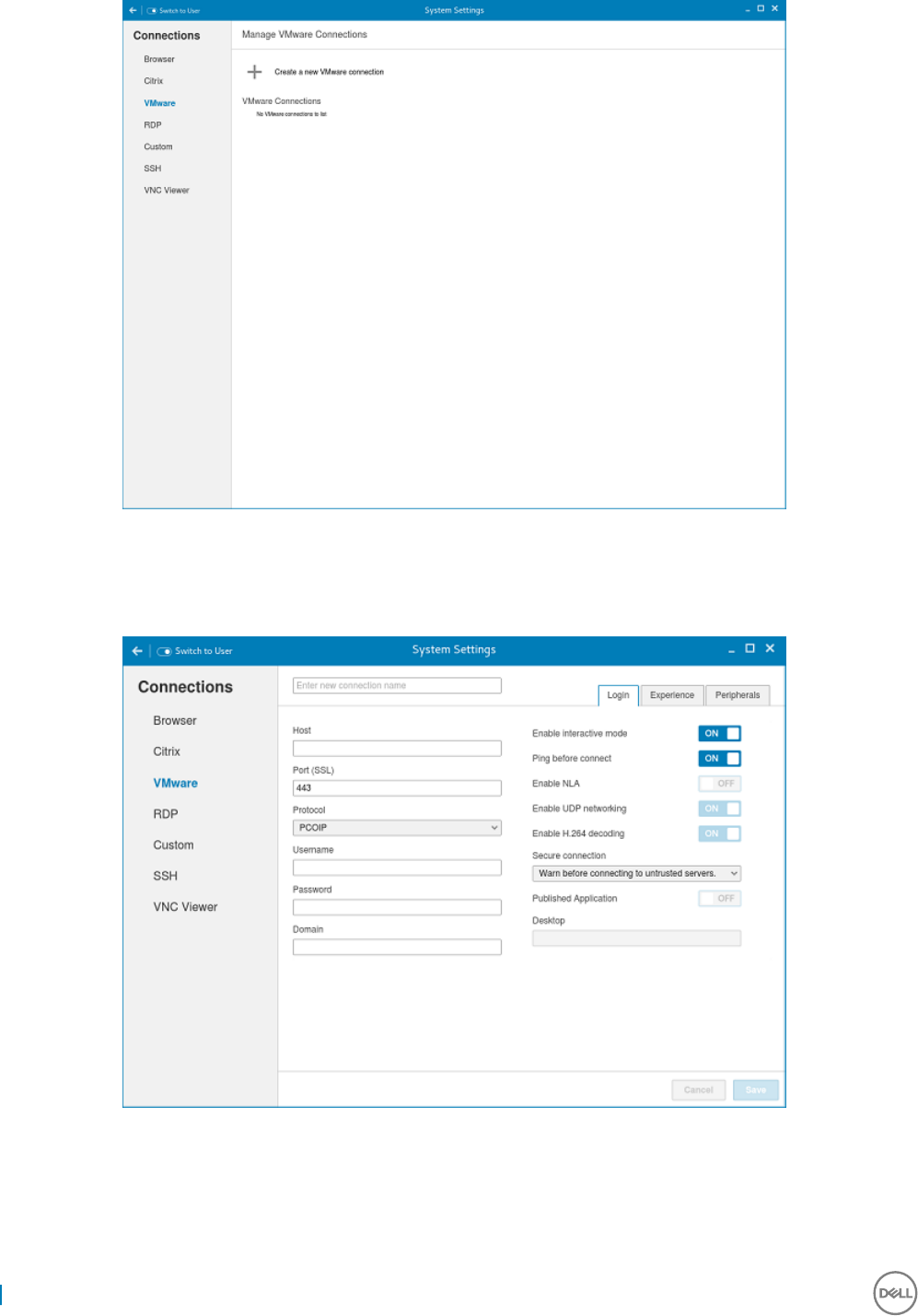Image resolution: width=918 pixels, height=1316 pixels.
Task: Click the Port (SSL) field showing 443
Action: (397, 788)
